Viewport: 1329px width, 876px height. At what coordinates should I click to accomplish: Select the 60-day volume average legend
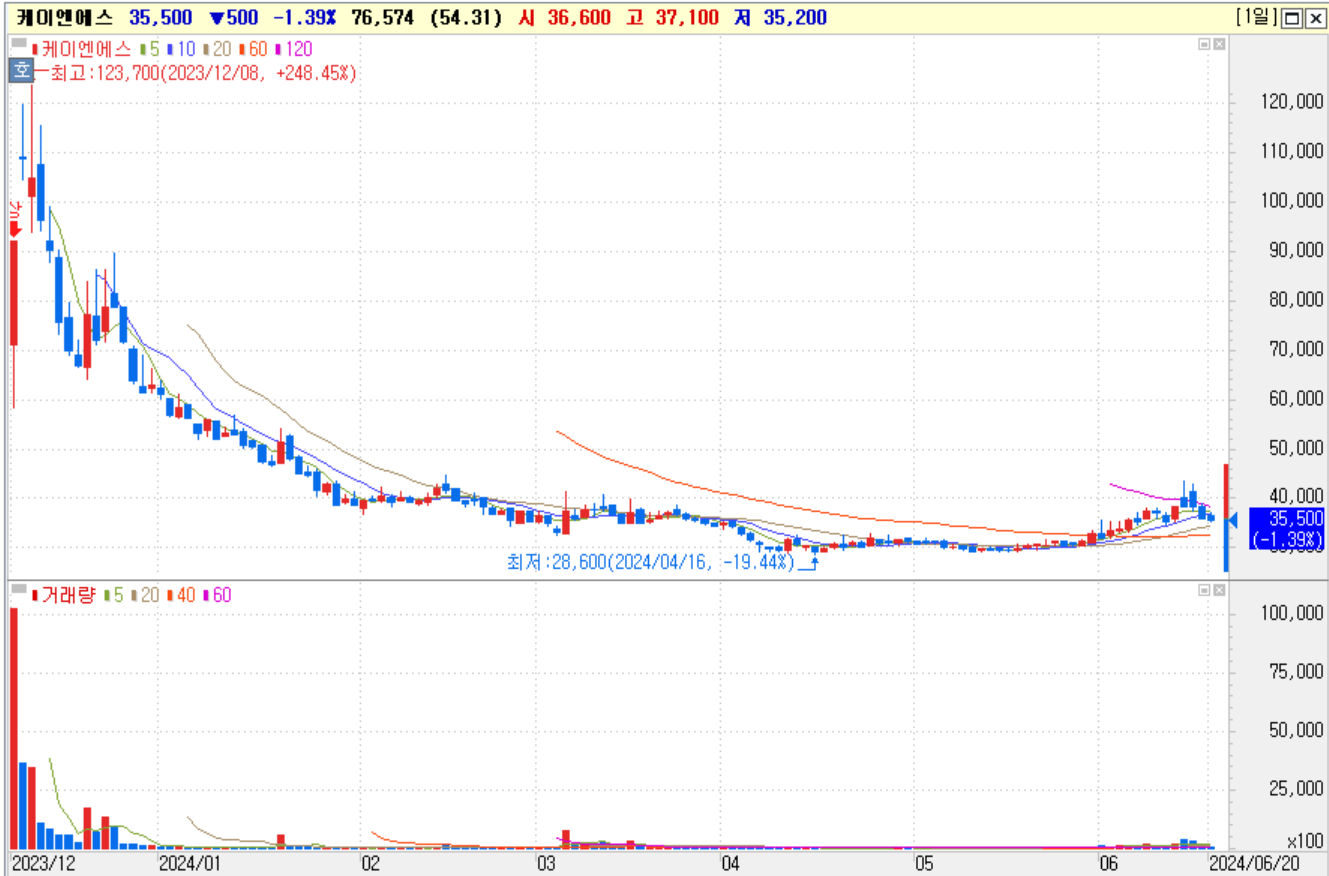[217, 595]
